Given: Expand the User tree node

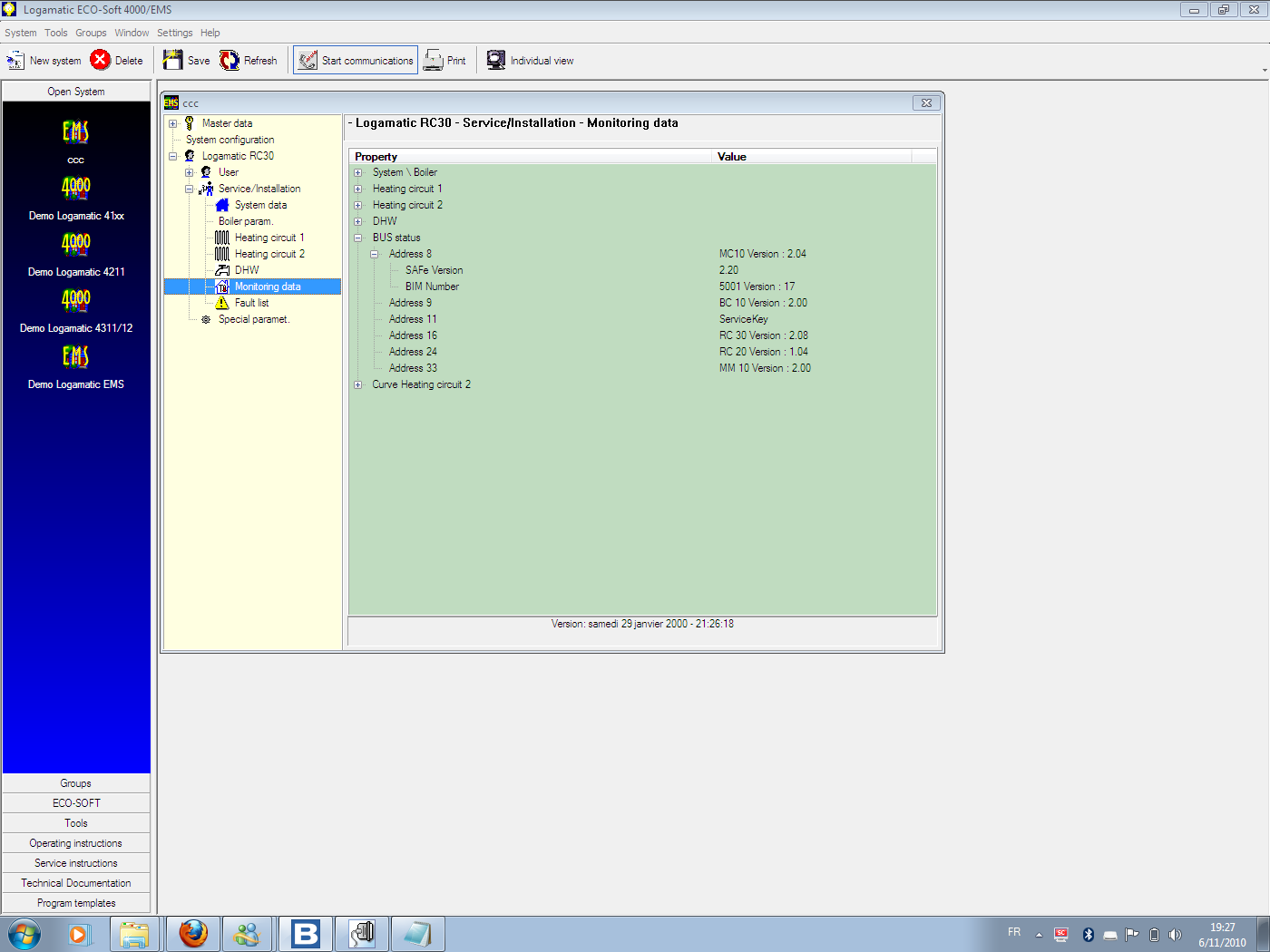Looking at the screenshot, I should (x=190, y=172).
